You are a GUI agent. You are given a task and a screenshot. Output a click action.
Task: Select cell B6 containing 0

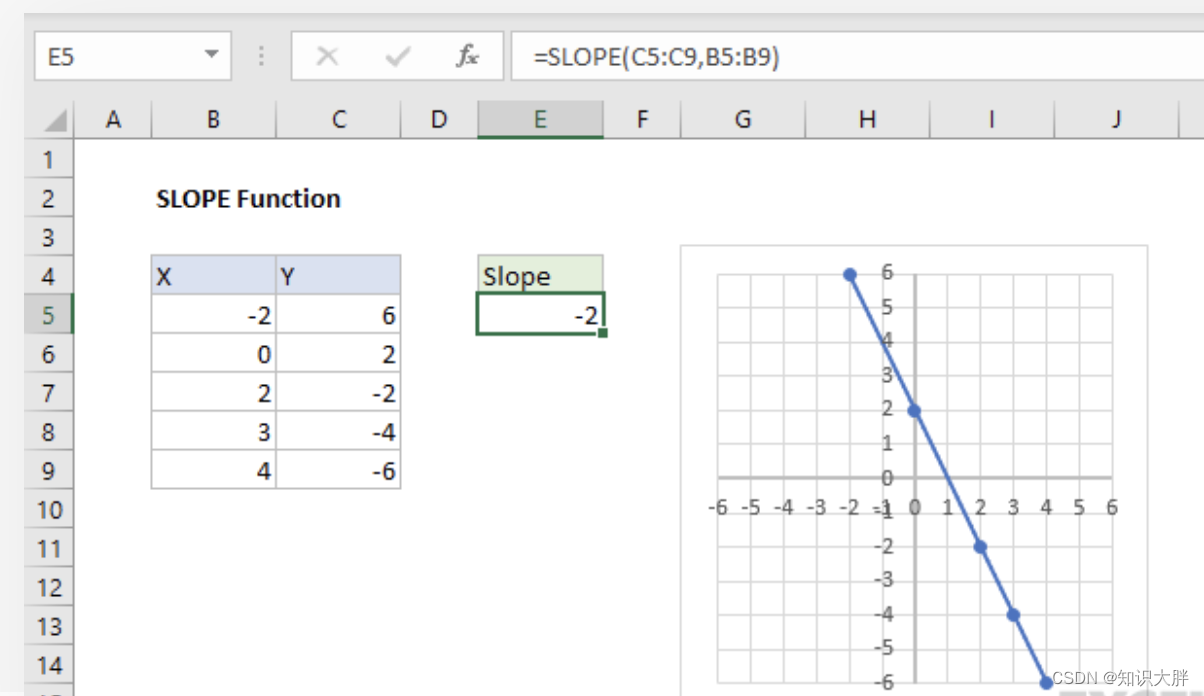click(x=213, y=353)
